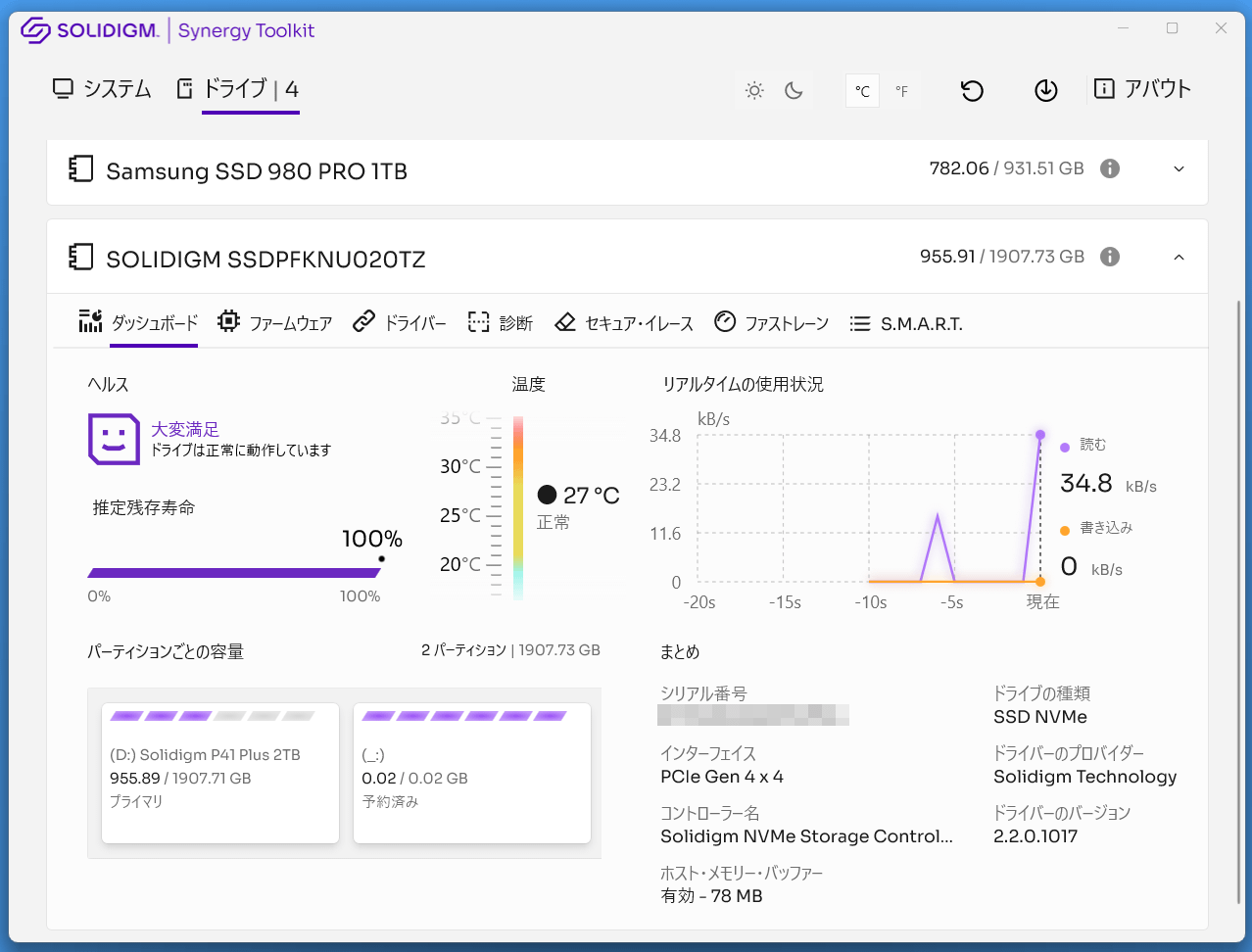Switch to dark theme moon icon

pos(795,91)
